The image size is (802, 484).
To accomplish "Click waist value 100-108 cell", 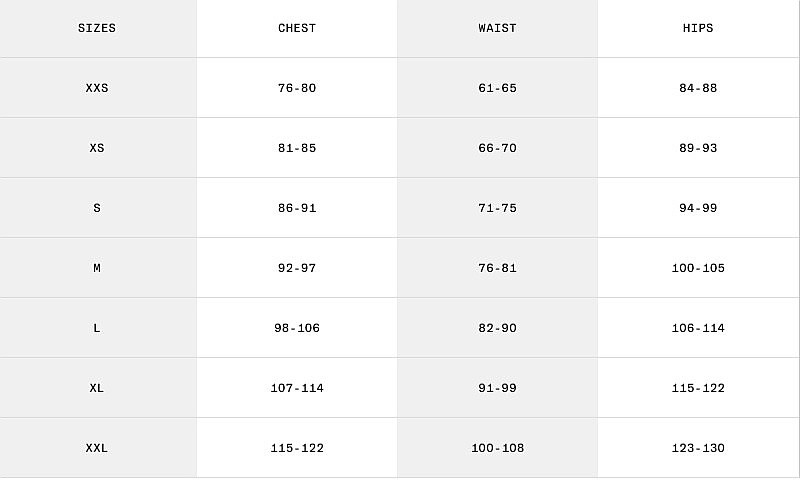I will (x=497, y=448).
